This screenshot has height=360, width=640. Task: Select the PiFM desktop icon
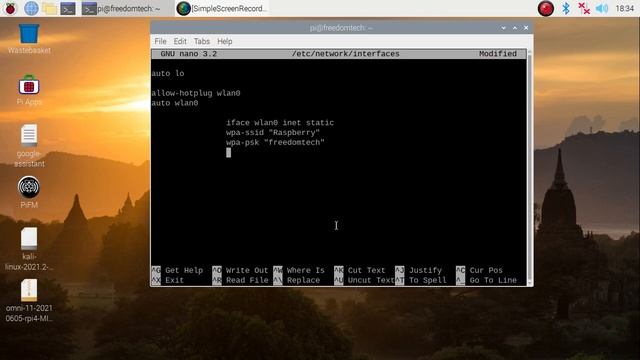(x=29, y=192)
